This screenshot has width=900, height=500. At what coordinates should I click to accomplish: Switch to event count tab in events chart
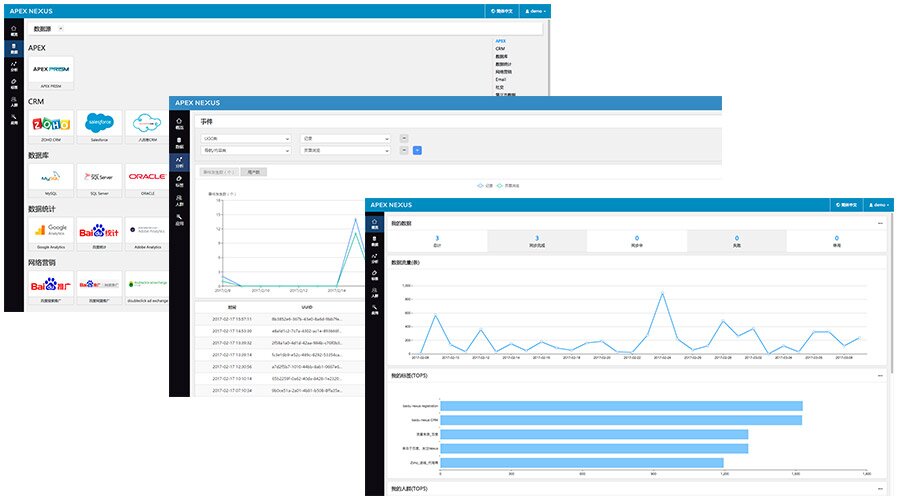219,172
